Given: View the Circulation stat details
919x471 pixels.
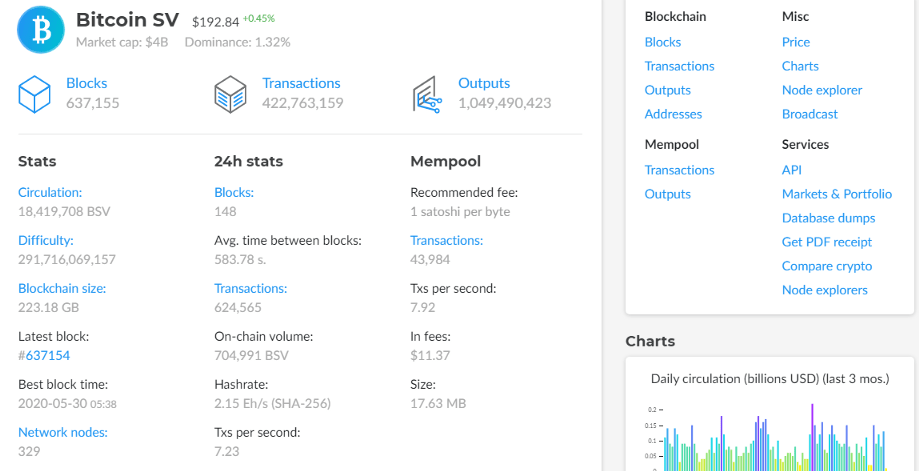Looking at the screenshot, I should coord(50,192).
